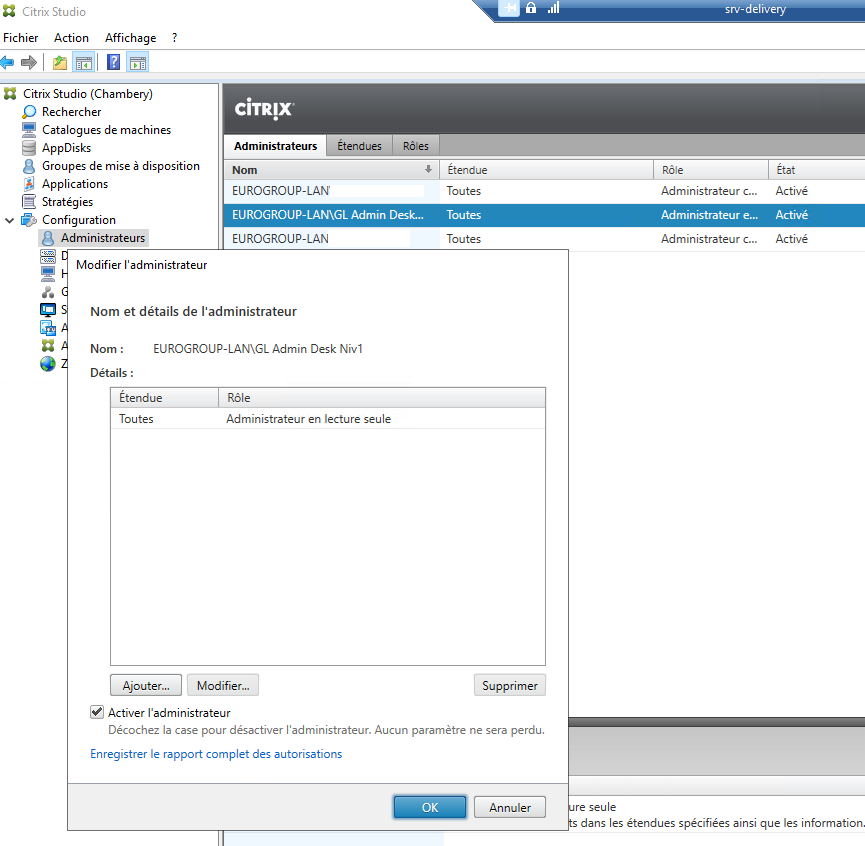The width and height of the screenshot is (865, 846).
Task: Click the Configuration folder icon
Action: [29, 220]
